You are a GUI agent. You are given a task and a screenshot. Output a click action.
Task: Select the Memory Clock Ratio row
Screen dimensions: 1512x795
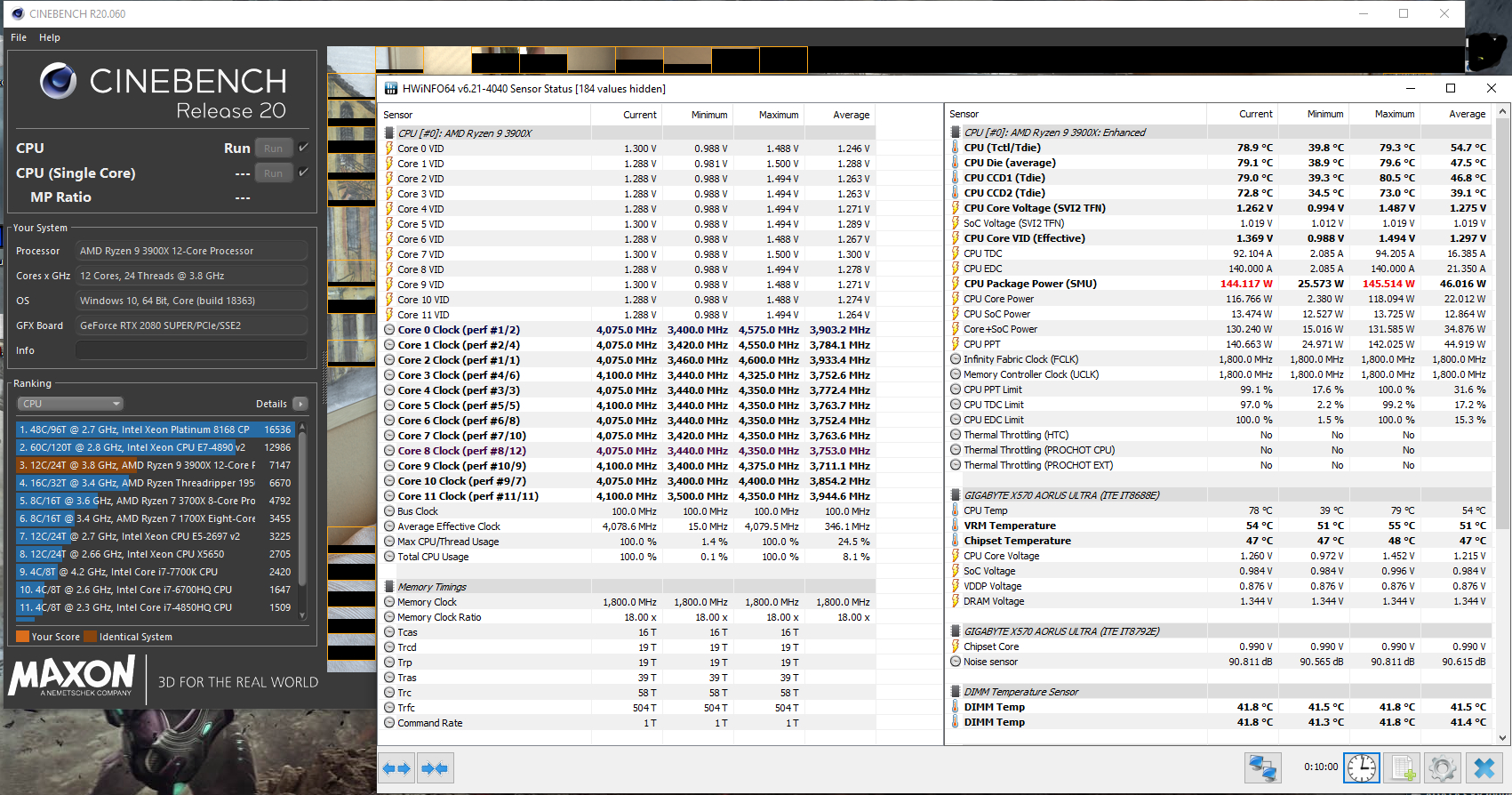point(628,617)
